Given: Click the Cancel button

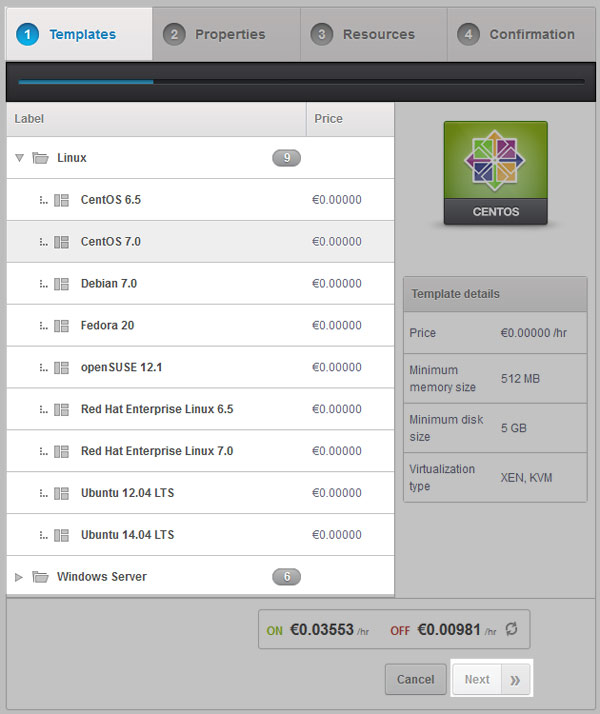Looking at the screenshot, I should (x=416, y=679).
